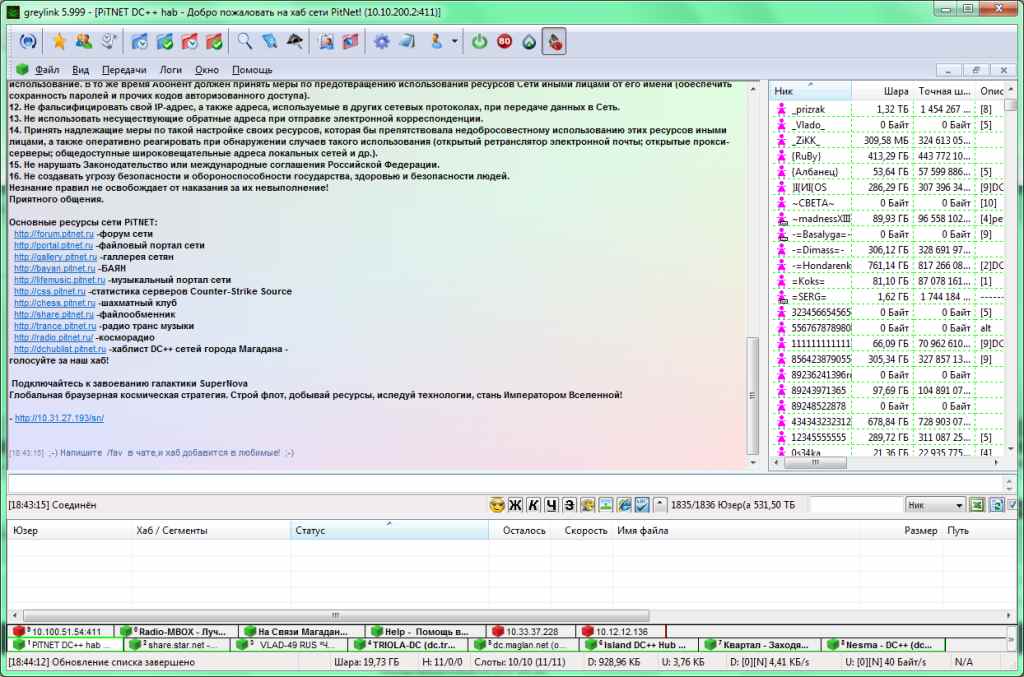The height and width of the screenshot is (677, 1024).
Task: Click the red 80 speed limit icon
Action: tap(504, 42)
